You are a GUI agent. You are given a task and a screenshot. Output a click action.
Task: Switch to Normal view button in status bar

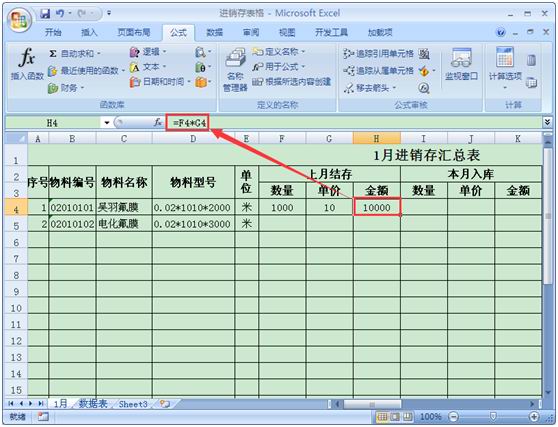pos(383,416)
